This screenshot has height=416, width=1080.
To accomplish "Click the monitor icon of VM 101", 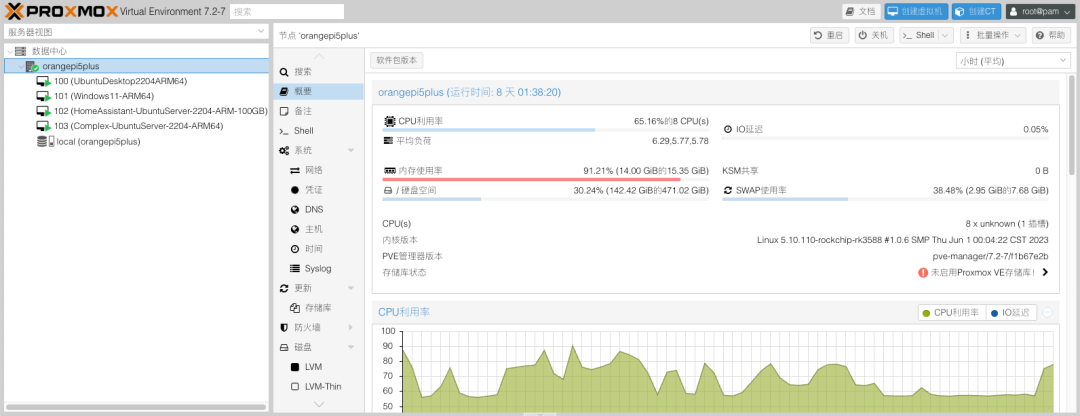I will tap(43, 96).
